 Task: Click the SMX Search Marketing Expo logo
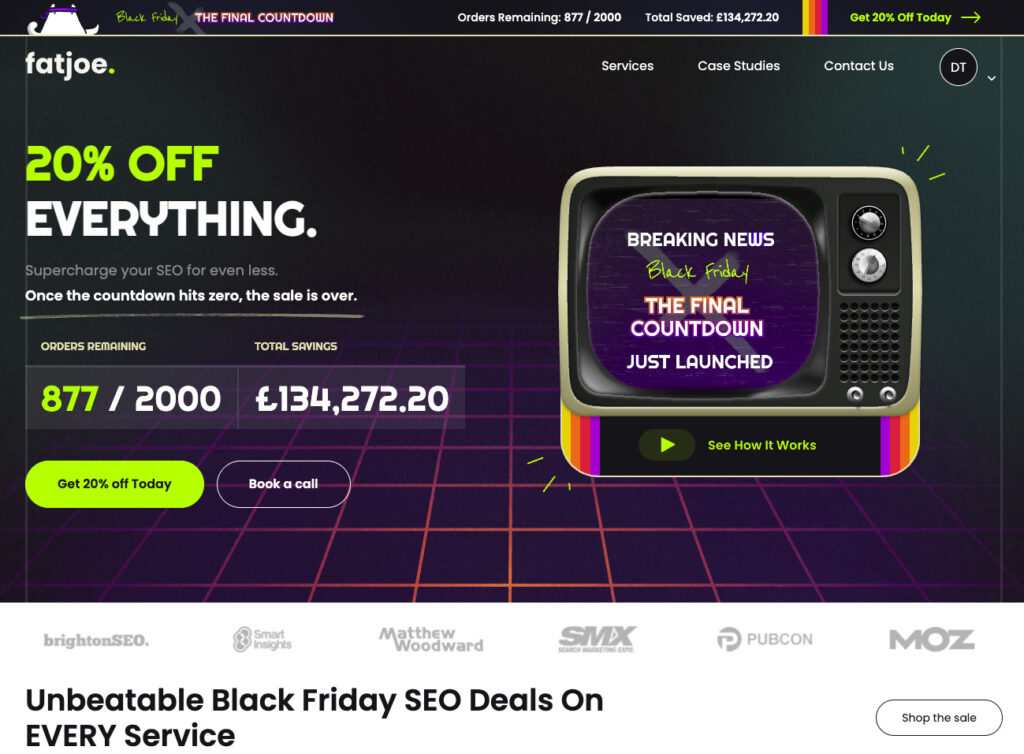coord(597,639)
